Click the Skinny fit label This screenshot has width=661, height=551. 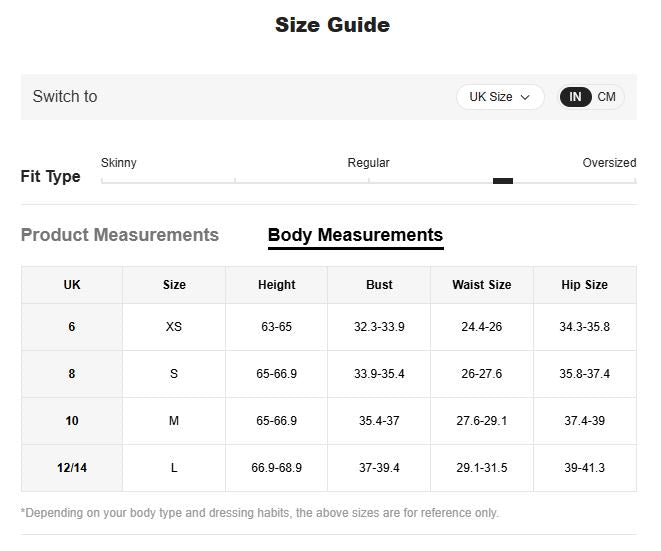119,163
